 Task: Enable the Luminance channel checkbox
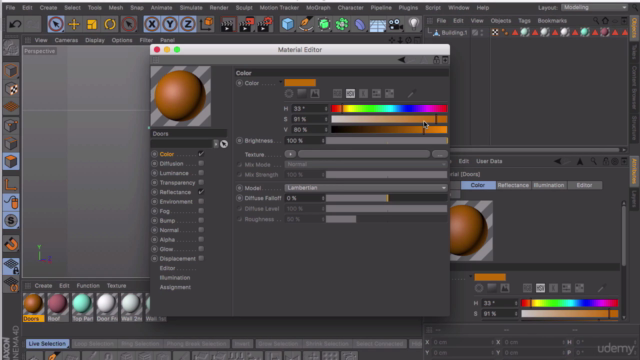point(201,173)
